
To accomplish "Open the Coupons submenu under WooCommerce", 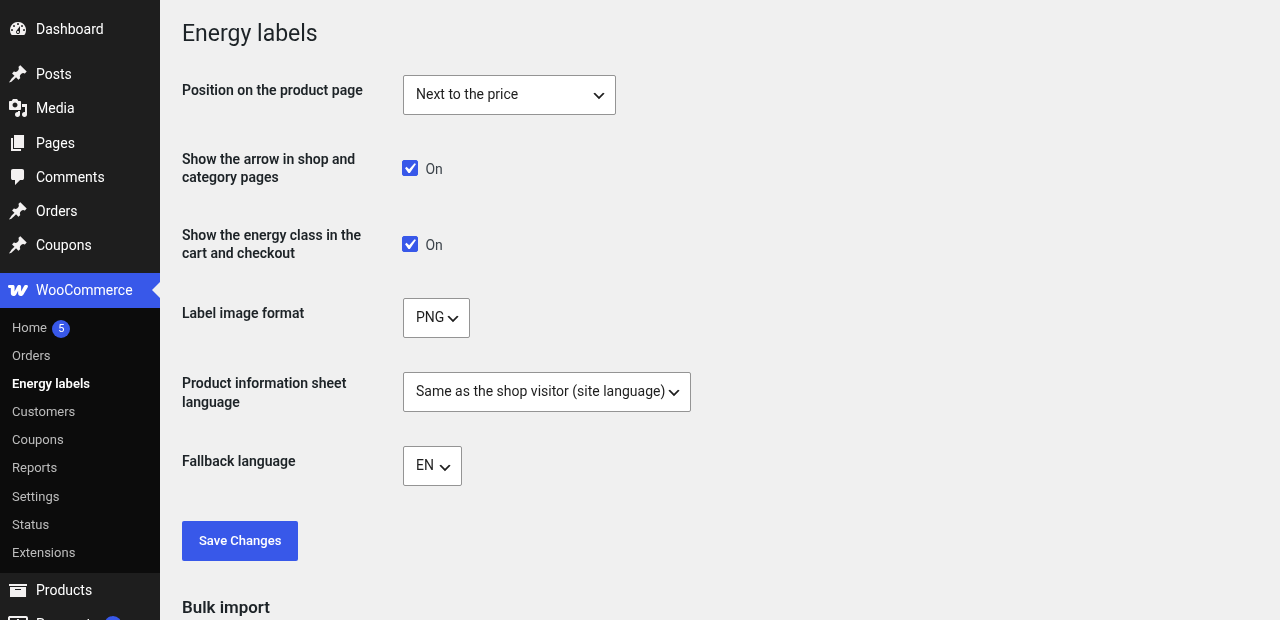I will (38, 440).
